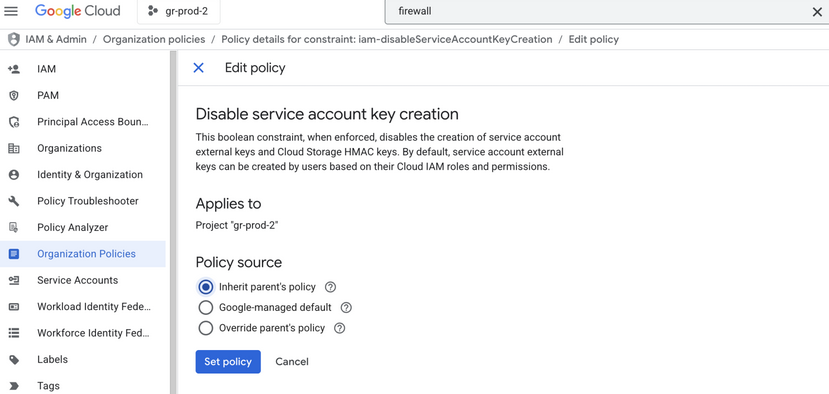
Task: Close the Edit policy panel with X
Action: tap(198, 68)
